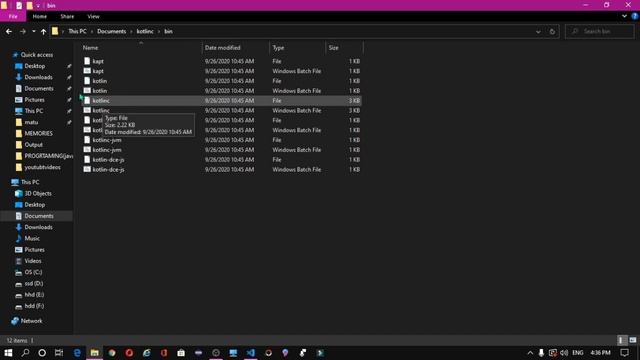Select the kotlin-dce-js File entry

[222, 160]
